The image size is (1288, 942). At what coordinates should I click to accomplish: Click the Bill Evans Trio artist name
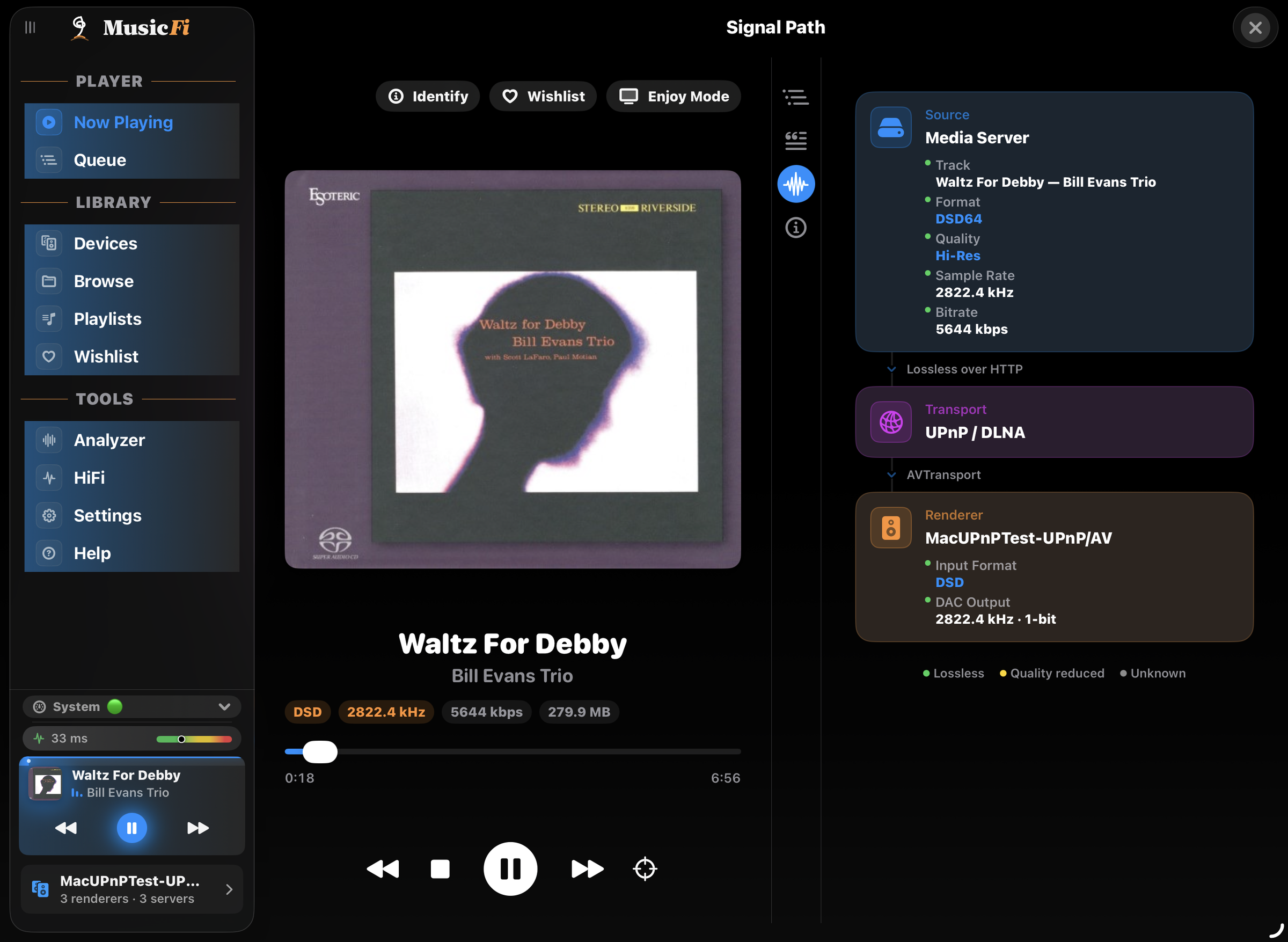click(x=512, y=676)
